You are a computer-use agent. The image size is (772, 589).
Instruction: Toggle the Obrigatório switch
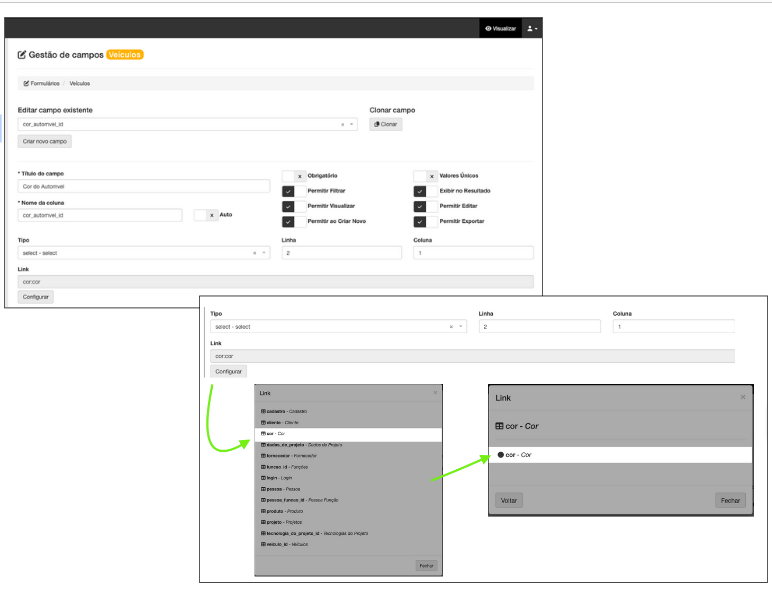tap(294, 176)
